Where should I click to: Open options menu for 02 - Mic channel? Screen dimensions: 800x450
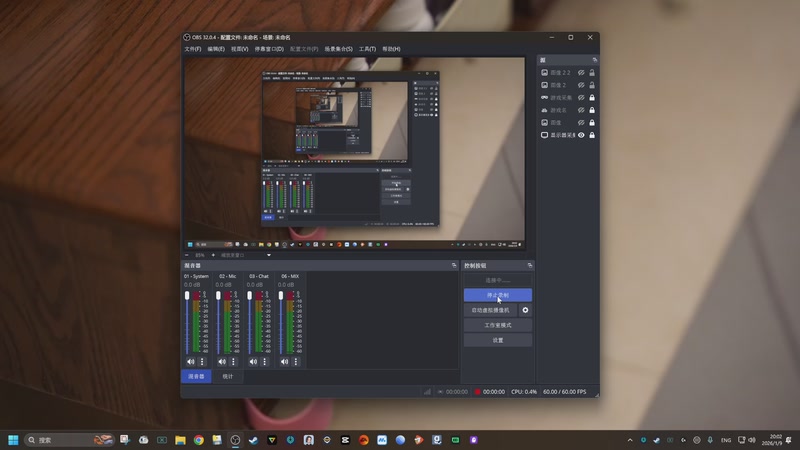point(233,362)
